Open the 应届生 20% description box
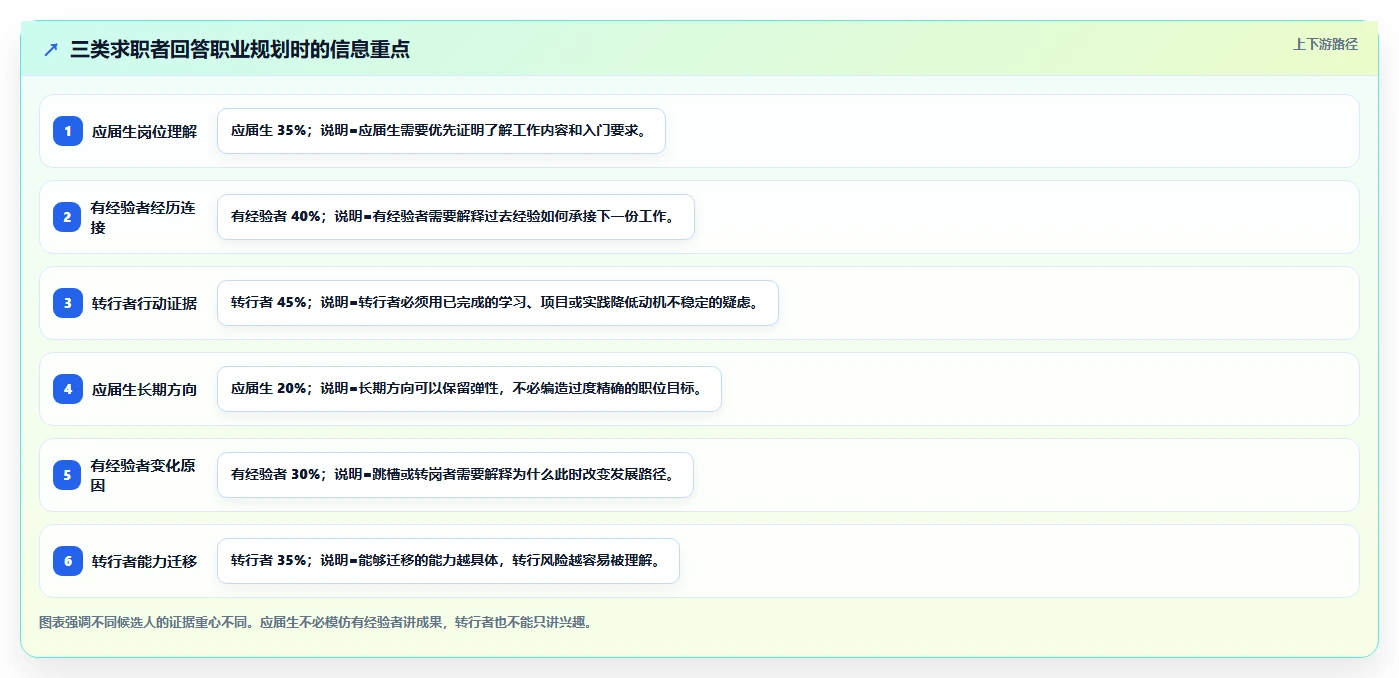 469,389
